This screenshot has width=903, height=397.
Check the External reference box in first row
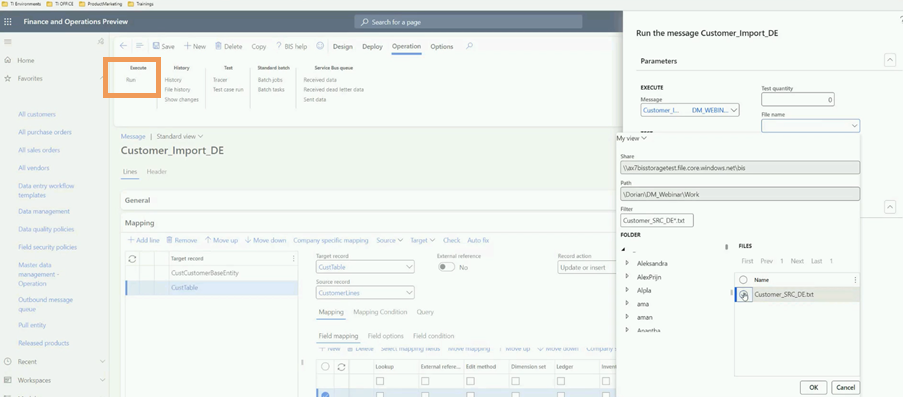click(x=424, y=381)
